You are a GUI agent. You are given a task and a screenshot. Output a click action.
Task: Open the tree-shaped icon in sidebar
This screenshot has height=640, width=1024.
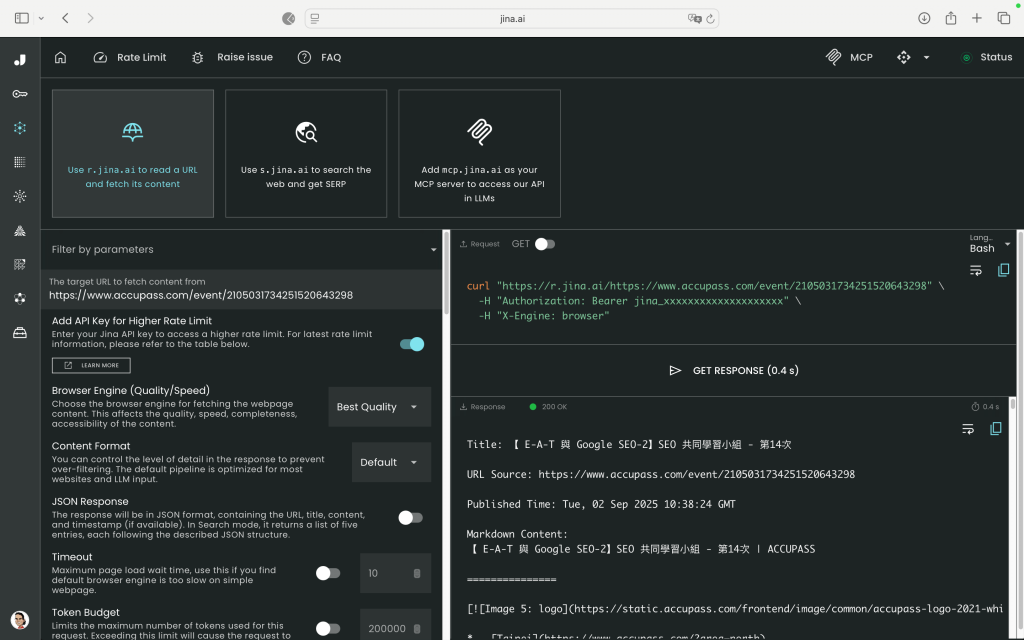[20, 231]
